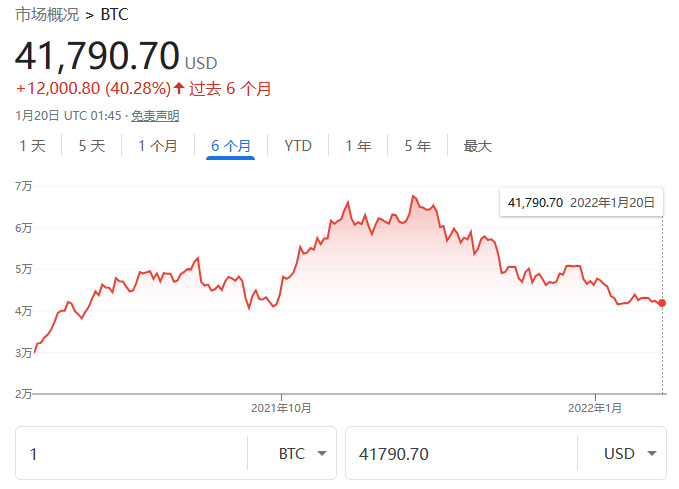
Task: Choose the 1 个月 range tab
Action: [x=158, y=146]
